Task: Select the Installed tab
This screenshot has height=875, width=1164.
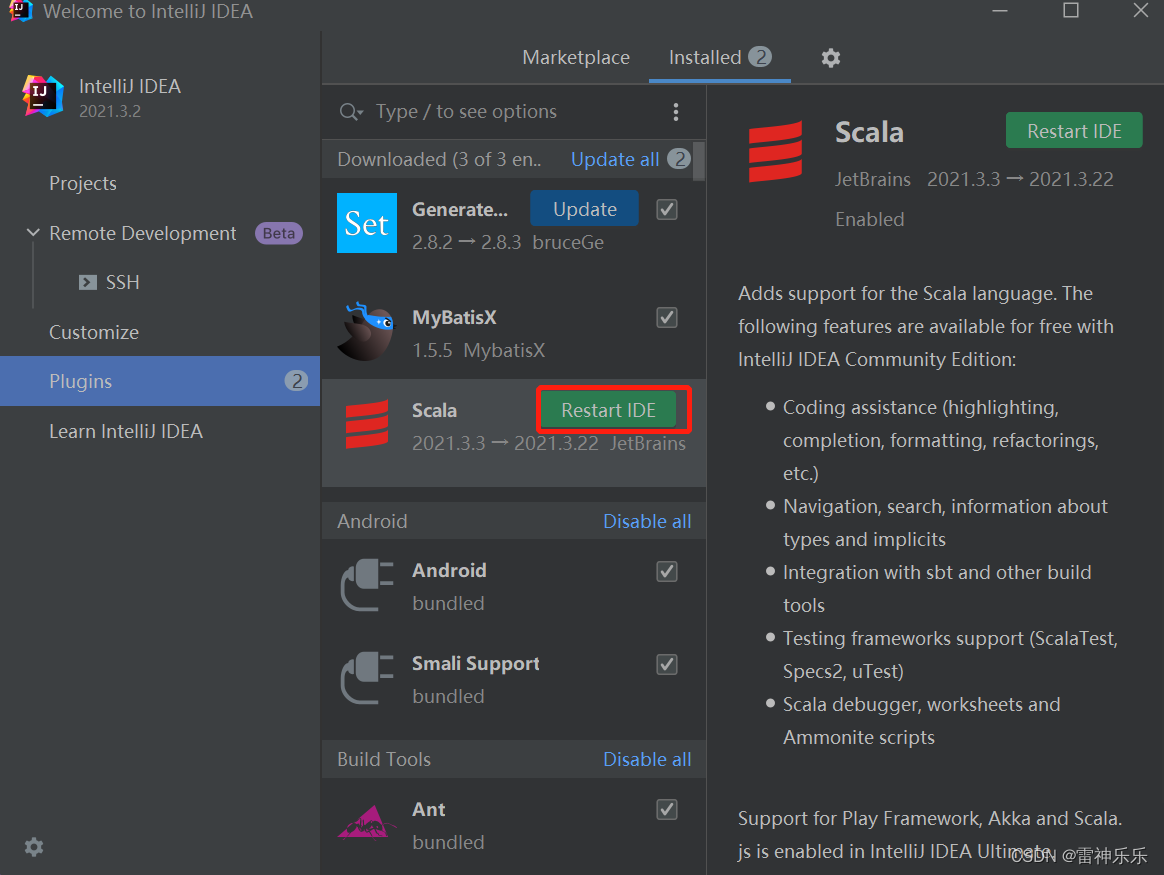Action: click(x=719, y=57)
